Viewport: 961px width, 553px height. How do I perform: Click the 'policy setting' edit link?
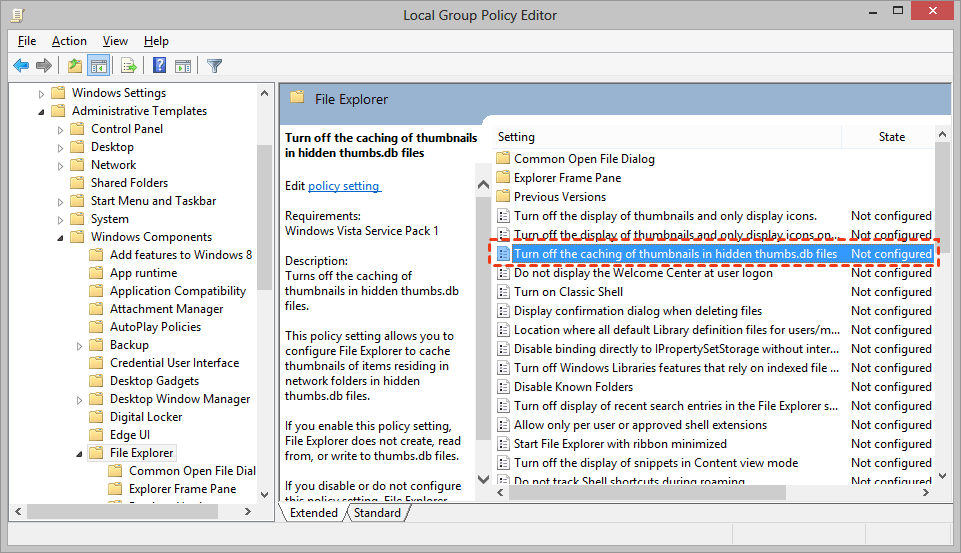click(x=343, y=186)
